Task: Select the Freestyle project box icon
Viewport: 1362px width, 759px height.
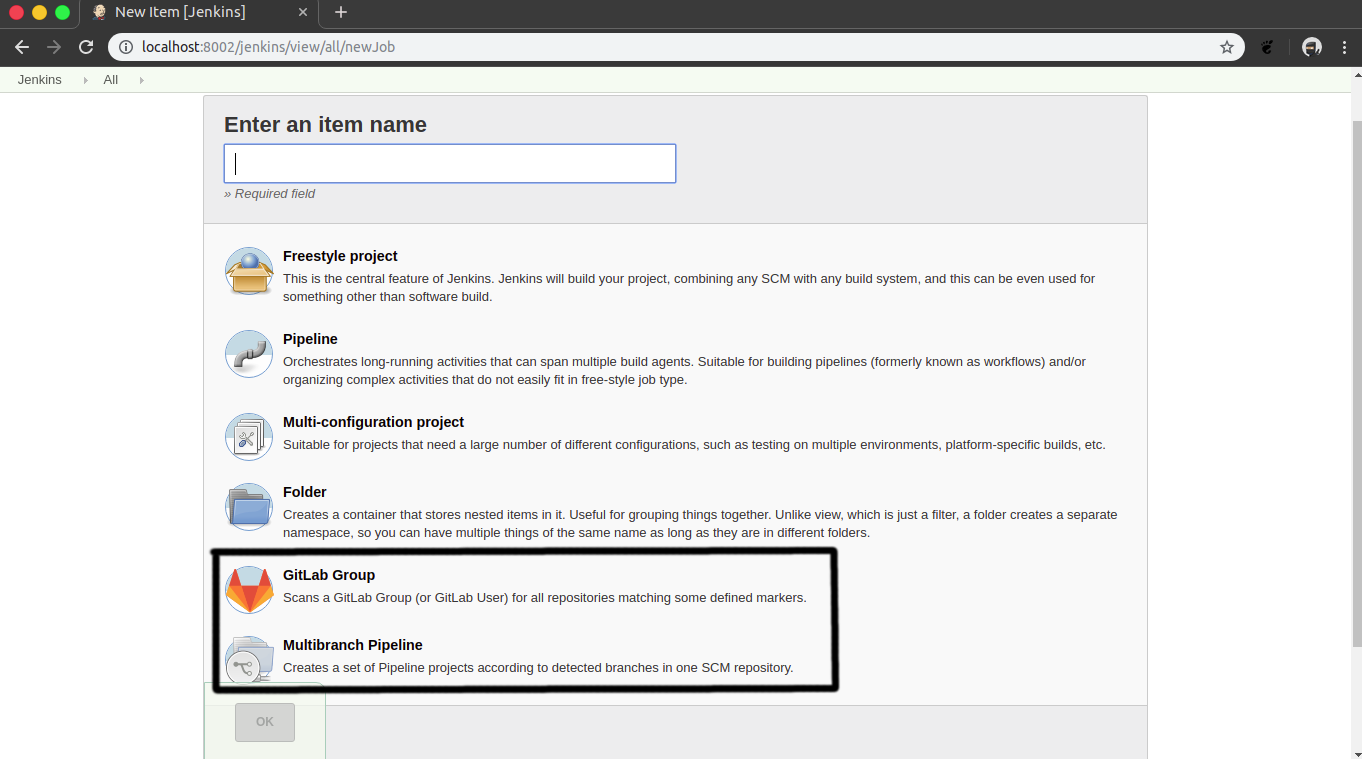Action: [249, 271]
